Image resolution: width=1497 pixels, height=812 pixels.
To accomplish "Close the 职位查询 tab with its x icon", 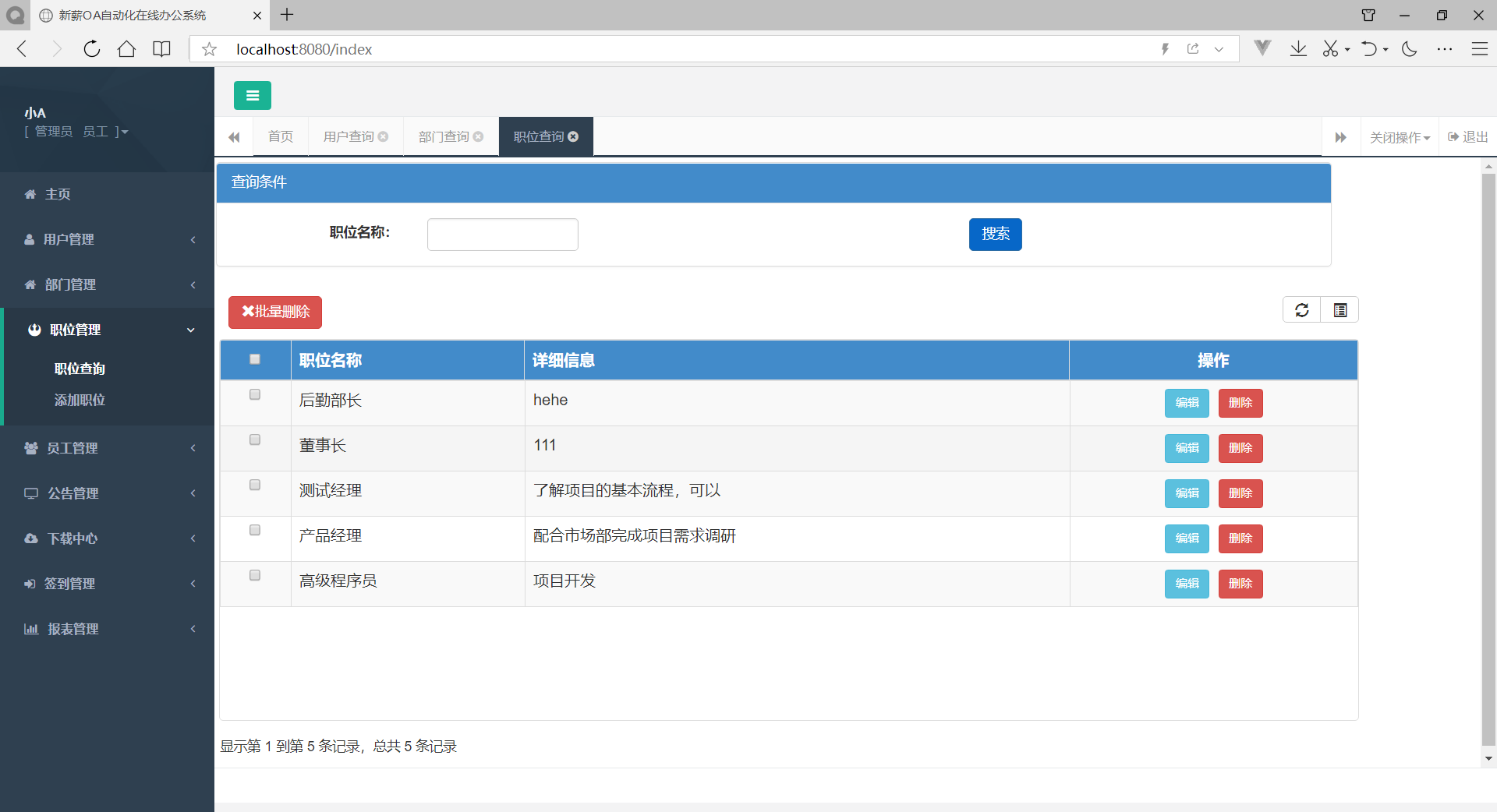I will point(573,136).
